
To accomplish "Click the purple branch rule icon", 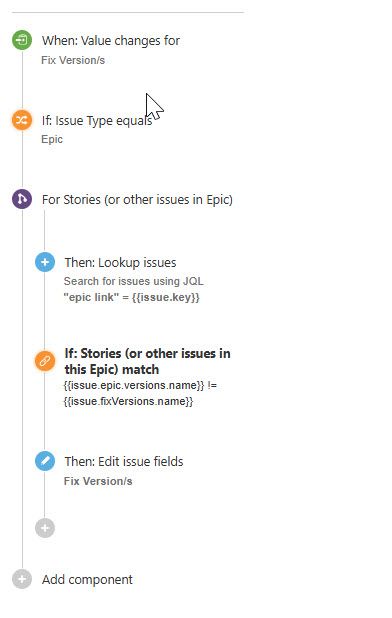I will (x=22, y=199).
